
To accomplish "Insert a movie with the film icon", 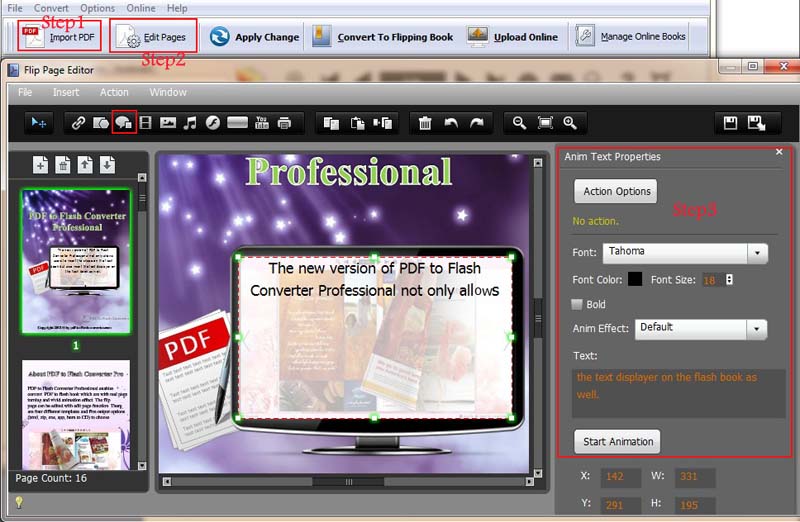I will 145,123.
